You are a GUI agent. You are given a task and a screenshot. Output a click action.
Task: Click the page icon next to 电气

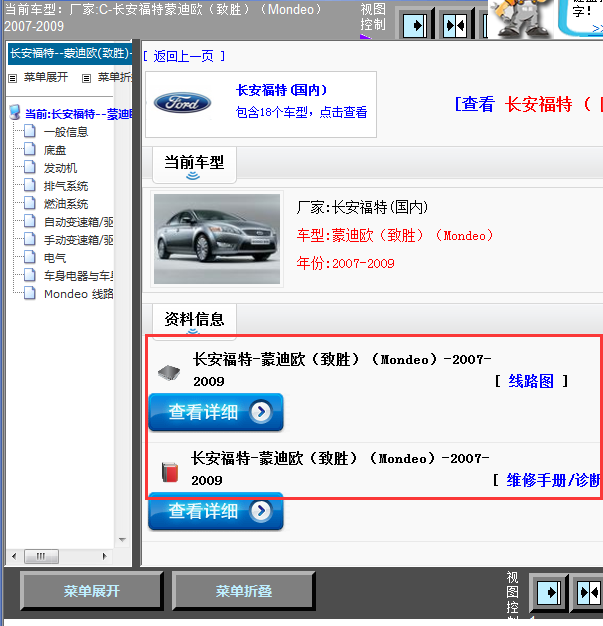[30, 257]
